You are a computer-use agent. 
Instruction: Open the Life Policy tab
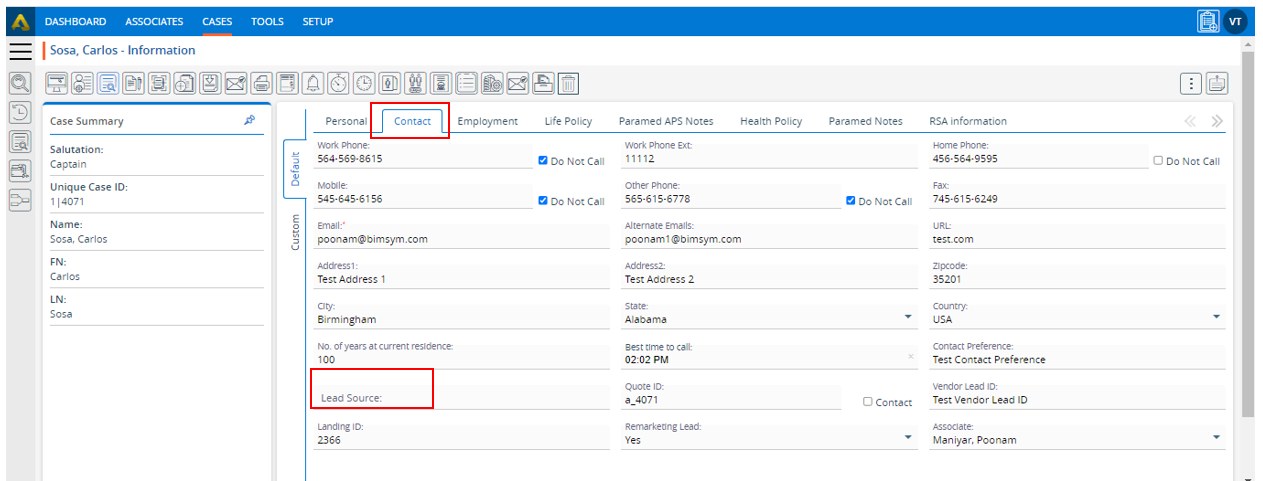[568, 121]
